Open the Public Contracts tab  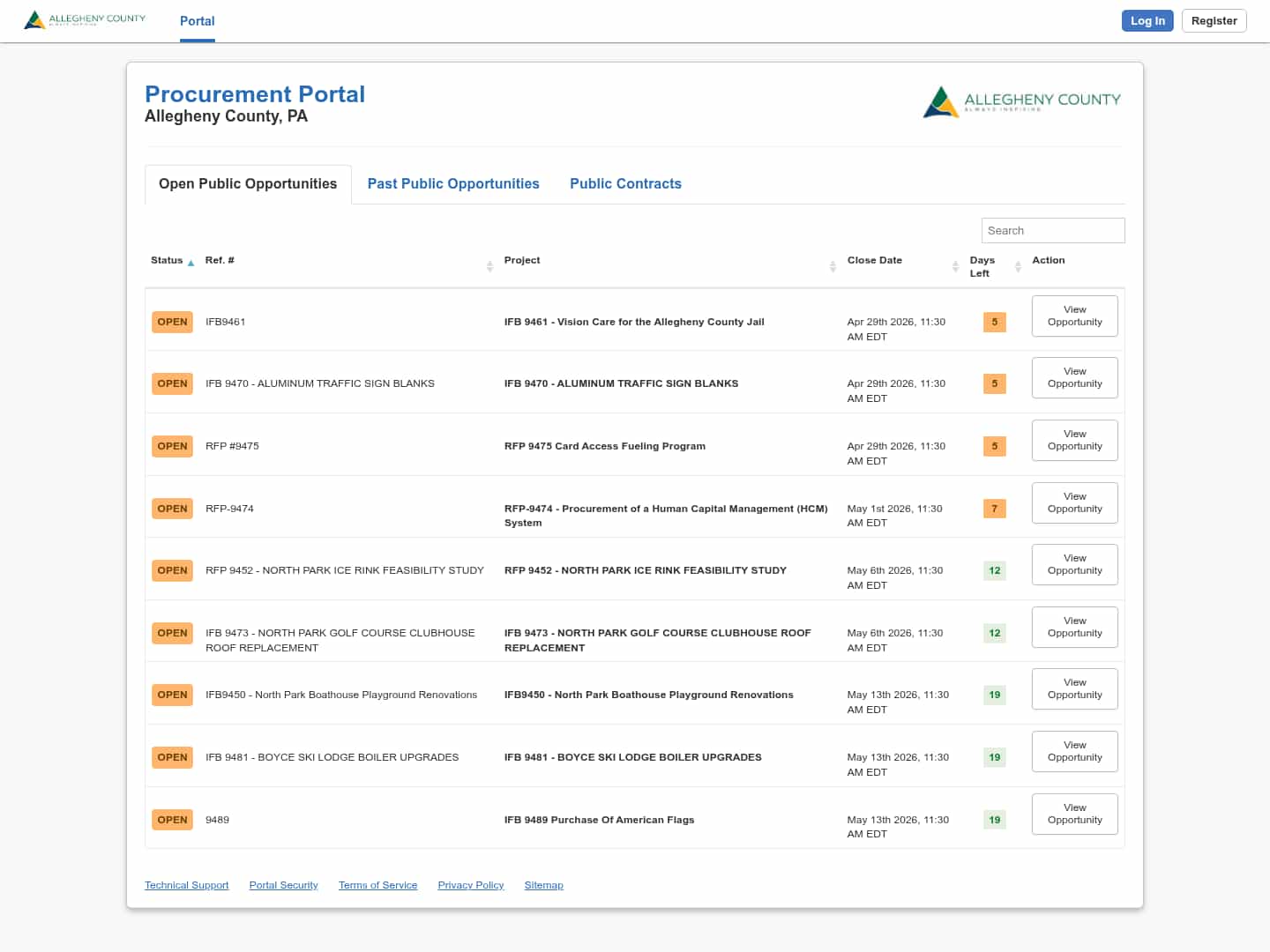pos(625,184)
